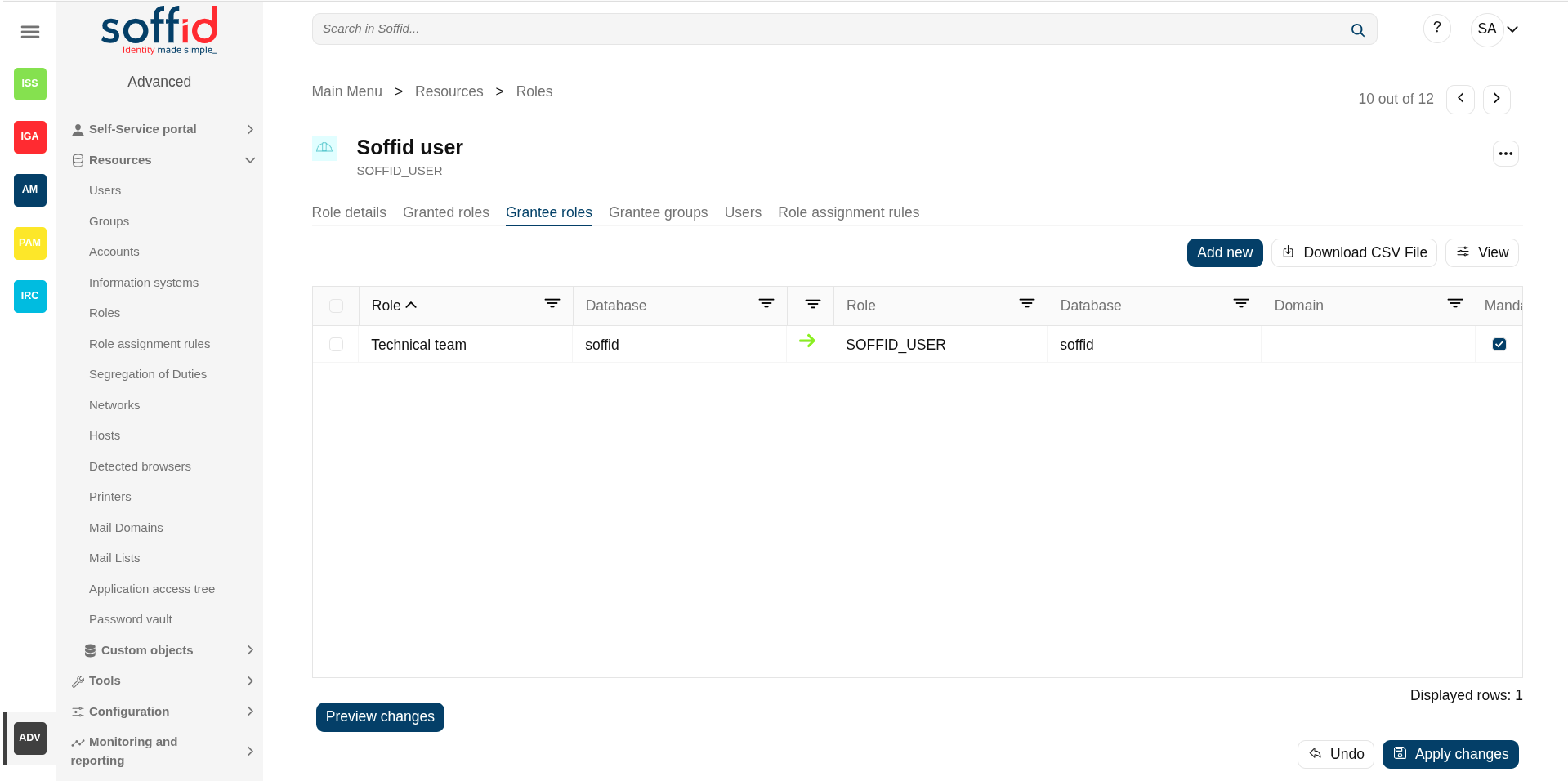Open Mail Domains in the sidebar
Viewport: 1568px width, 781px height.
126,528
